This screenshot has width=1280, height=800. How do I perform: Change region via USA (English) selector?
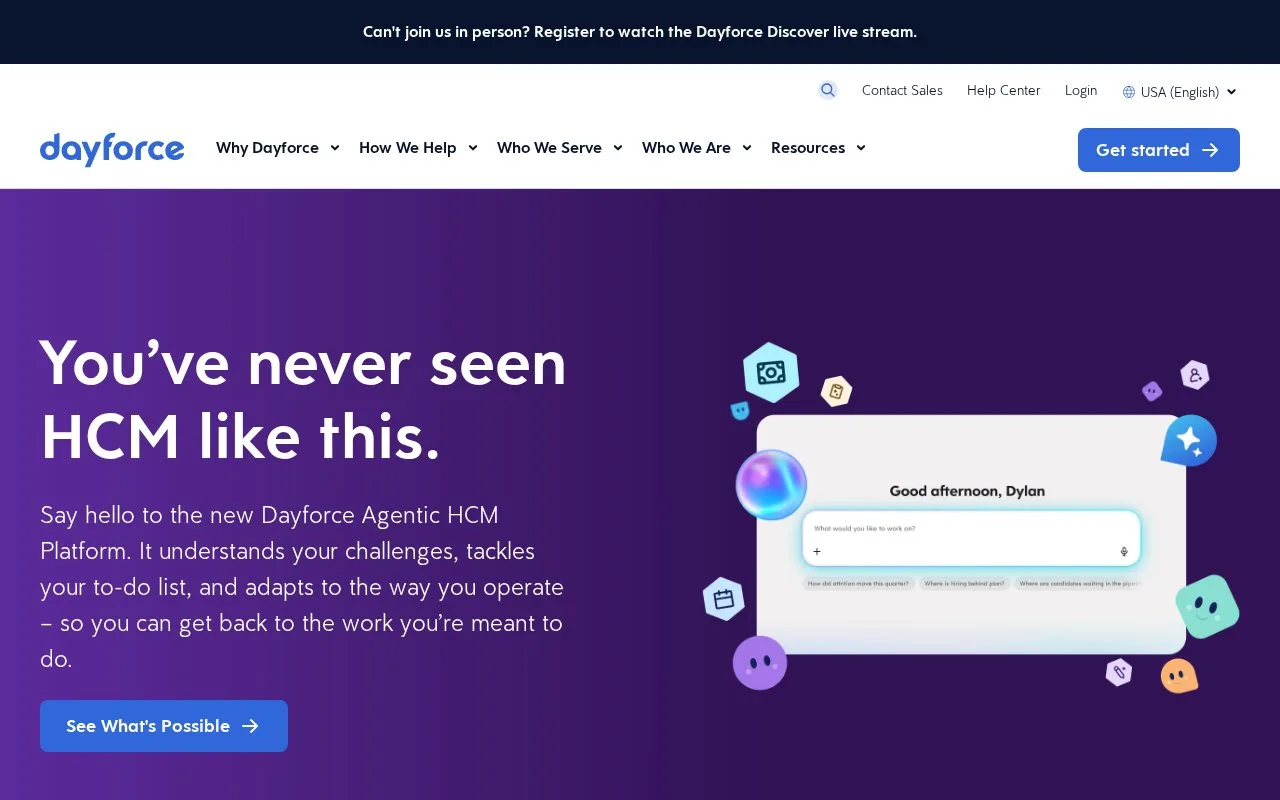point(1180,92)
